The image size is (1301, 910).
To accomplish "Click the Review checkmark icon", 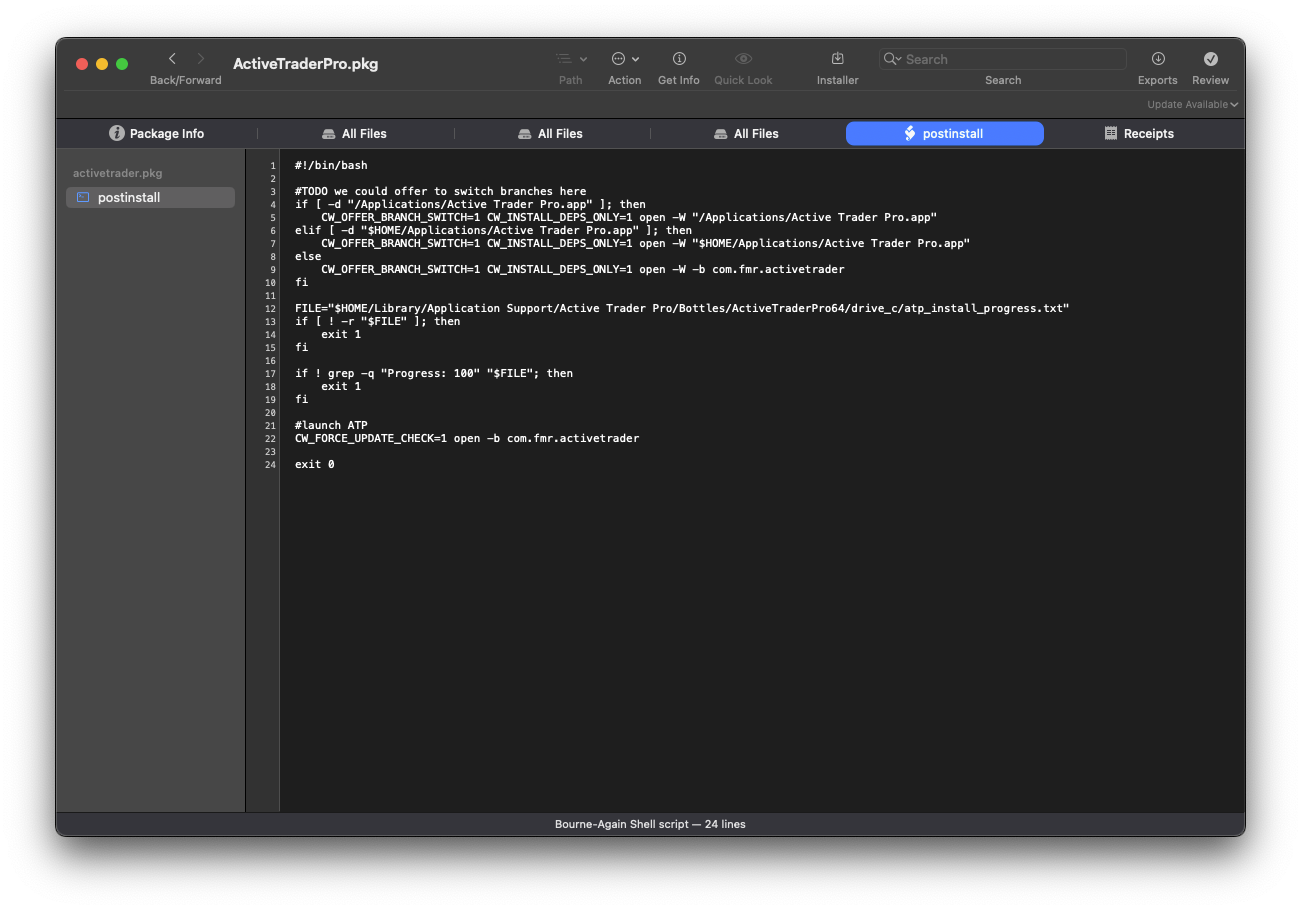I will click(x=1211, y=59).
